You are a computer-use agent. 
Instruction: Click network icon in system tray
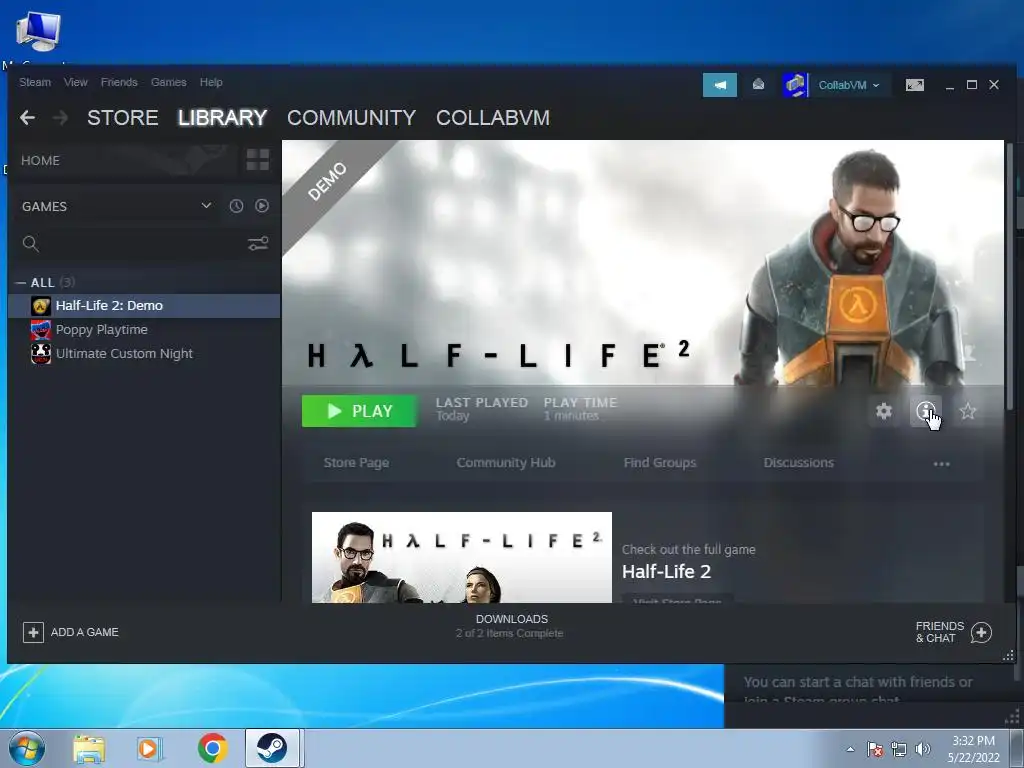[899, 749]
